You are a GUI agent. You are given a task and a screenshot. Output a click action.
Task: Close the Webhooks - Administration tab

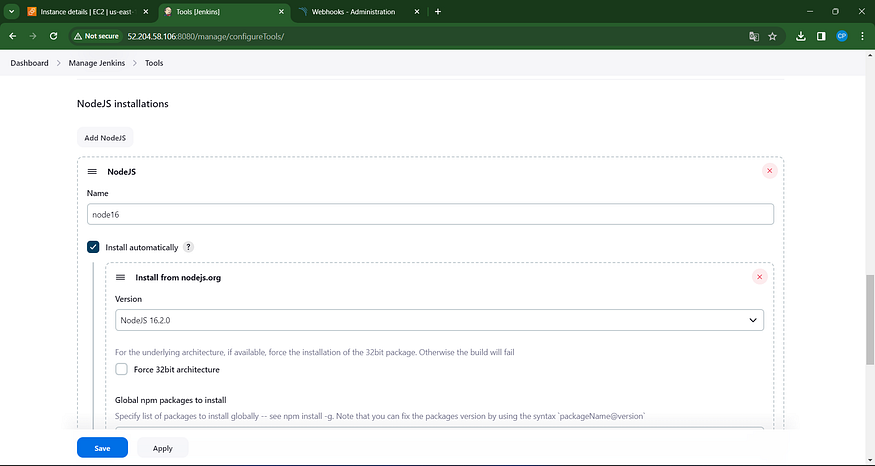[417, 12]
